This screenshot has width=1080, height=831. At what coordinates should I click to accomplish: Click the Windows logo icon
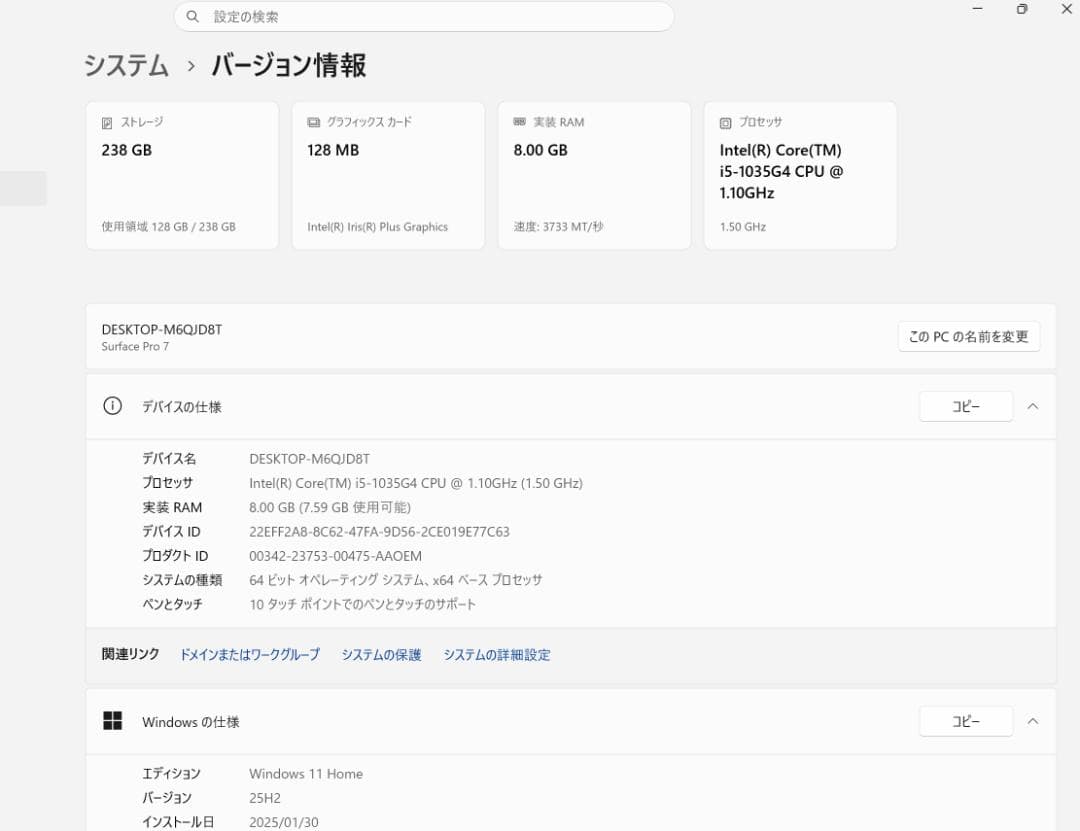[x=112, y=721]
